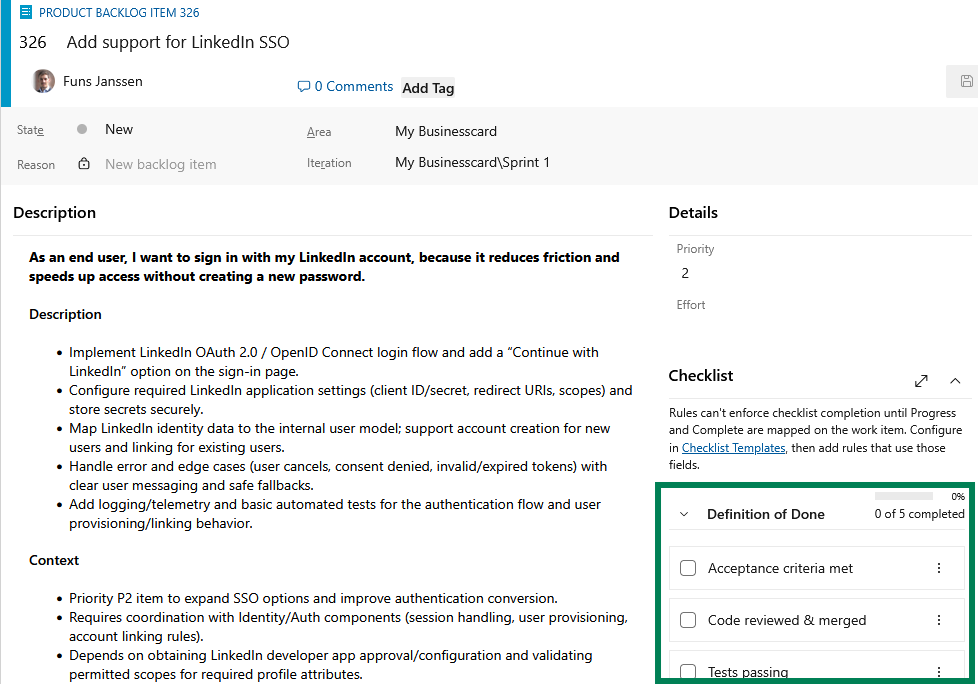
Task: Collapse the Checklist section with the chevron
Action: [955, 381]
